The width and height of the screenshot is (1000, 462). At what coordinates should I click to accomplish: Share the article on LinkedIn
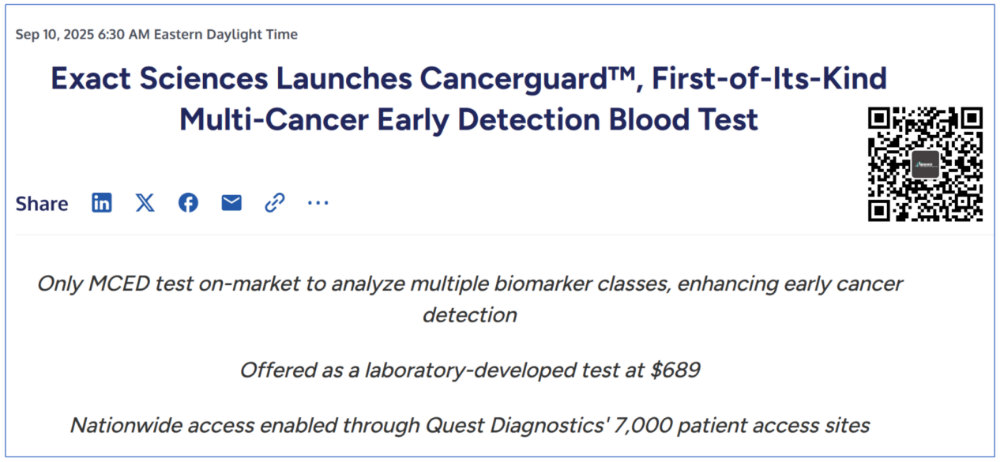(x=101, y=203)
